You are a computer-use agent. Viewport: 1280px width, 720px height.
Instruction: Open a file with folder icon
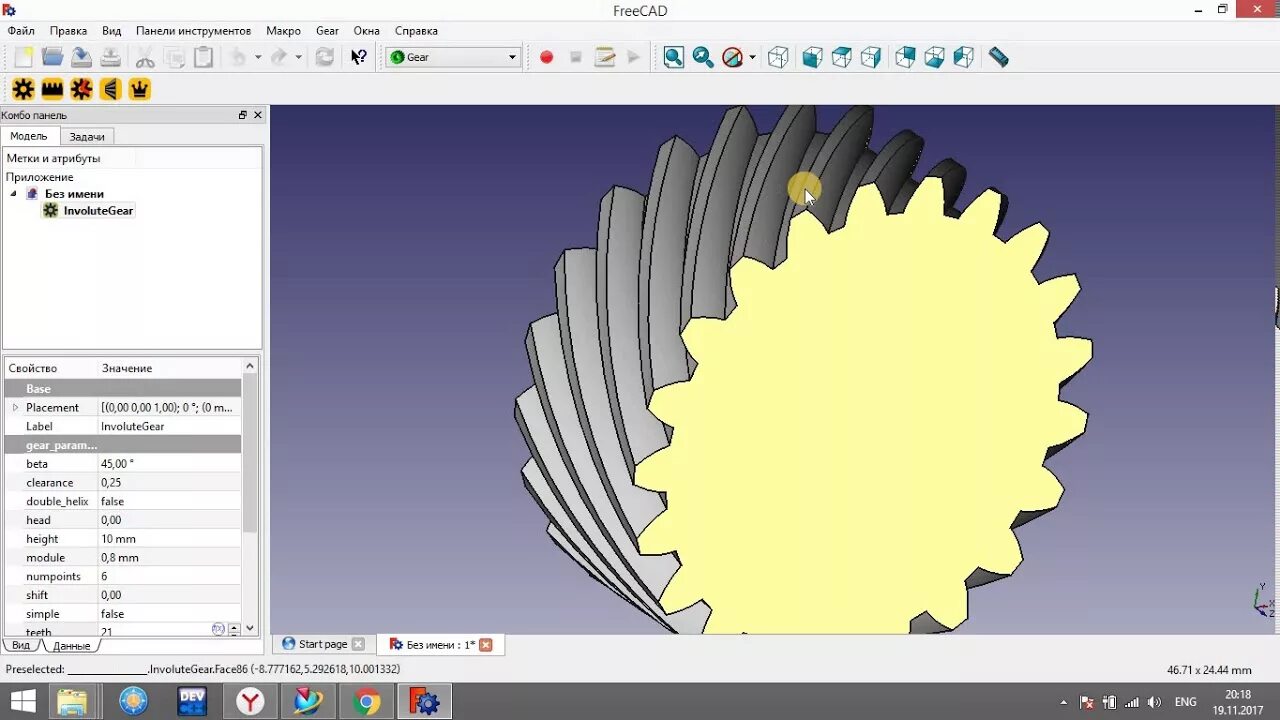pyautogui.click(x=52, y=57)
